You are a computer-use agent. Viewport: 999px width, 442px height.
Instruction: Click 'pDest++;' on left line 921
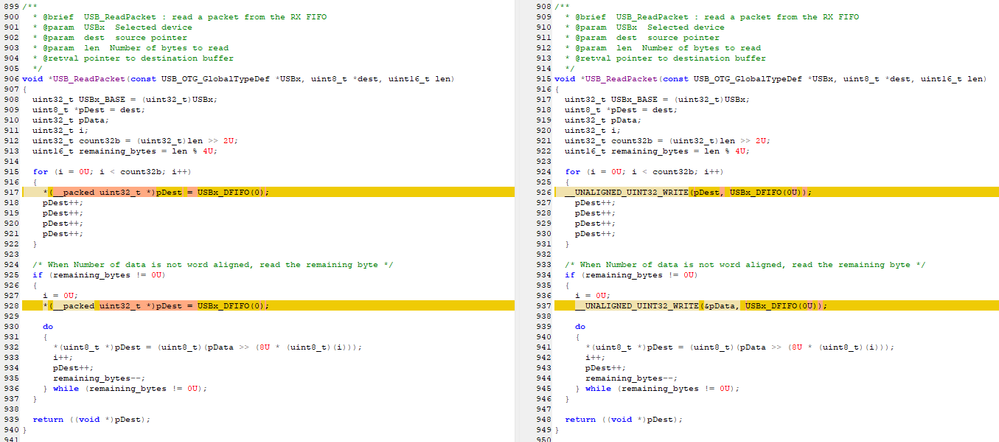coord(63,234)
